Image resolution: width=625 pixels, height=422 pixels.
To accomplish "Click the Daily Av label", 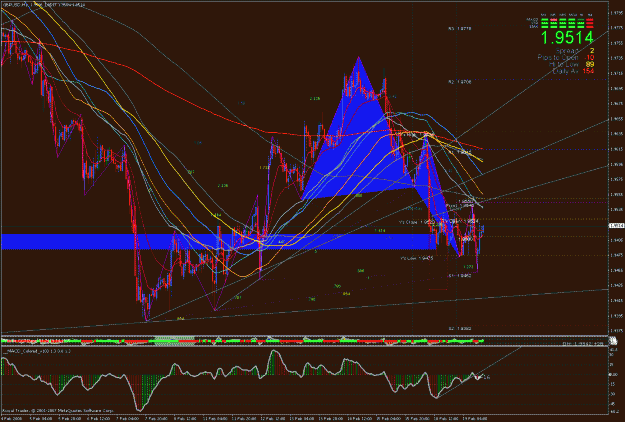I will tap(565, 71).
